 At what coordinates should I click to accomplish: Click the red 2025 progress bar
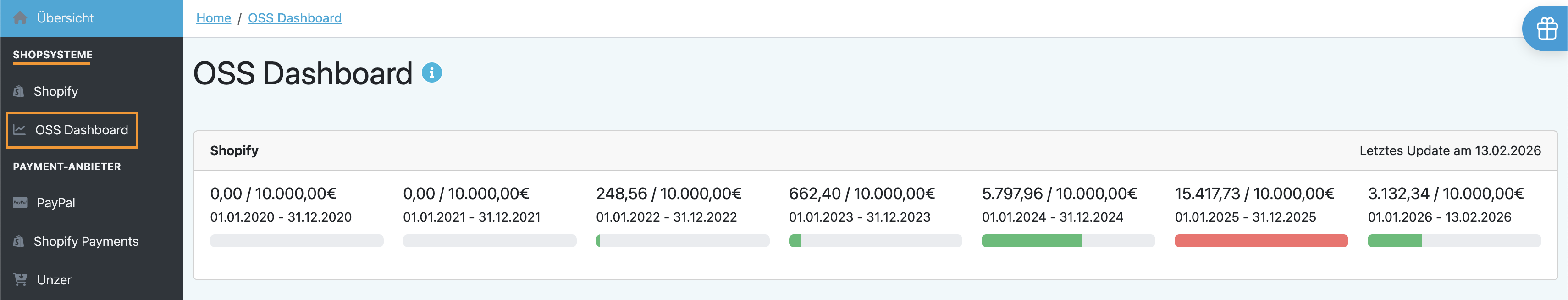tap(1261, 241)
